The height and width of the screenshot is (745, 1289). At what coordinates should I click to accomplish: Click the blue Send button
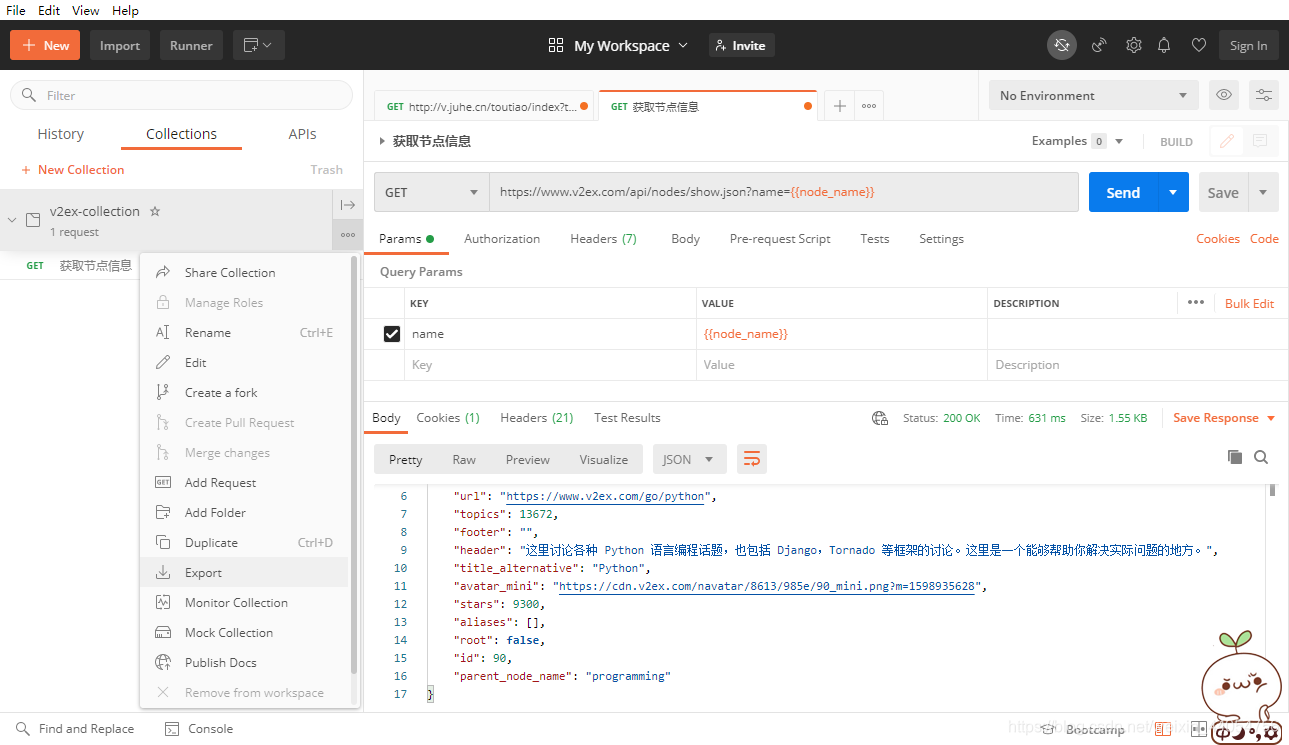point(1123,192)
